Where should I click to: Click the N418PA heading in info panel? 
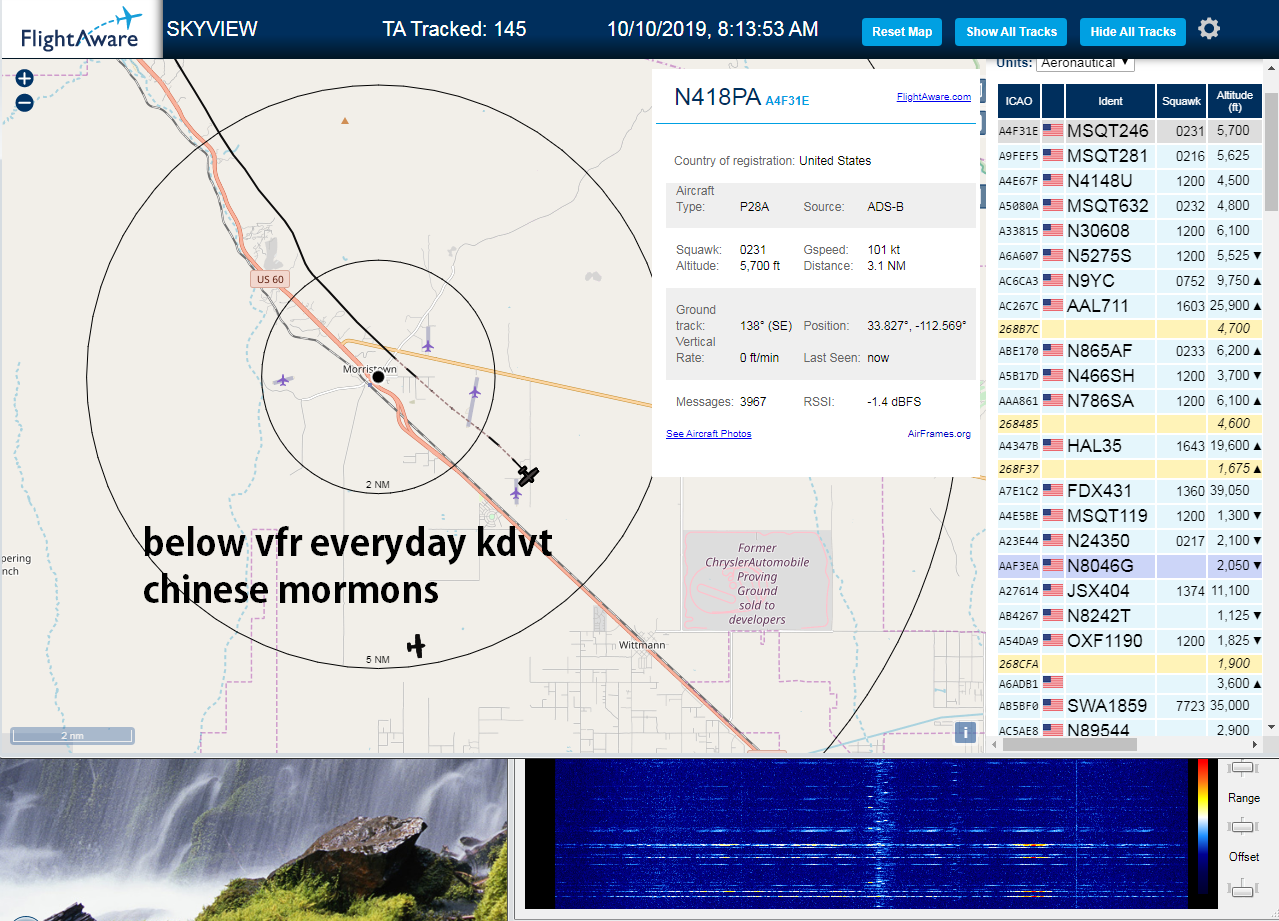717,97
